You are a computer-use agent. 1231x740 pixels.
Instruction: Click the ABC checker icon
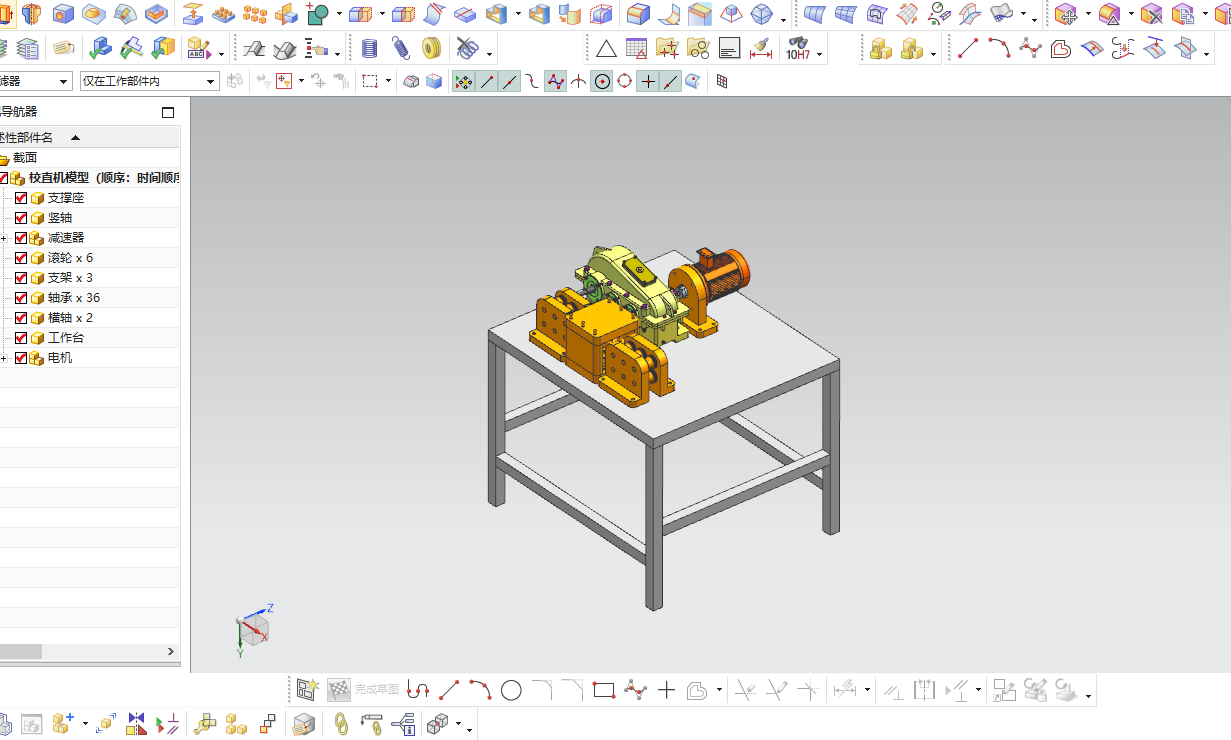pos(198,48)
